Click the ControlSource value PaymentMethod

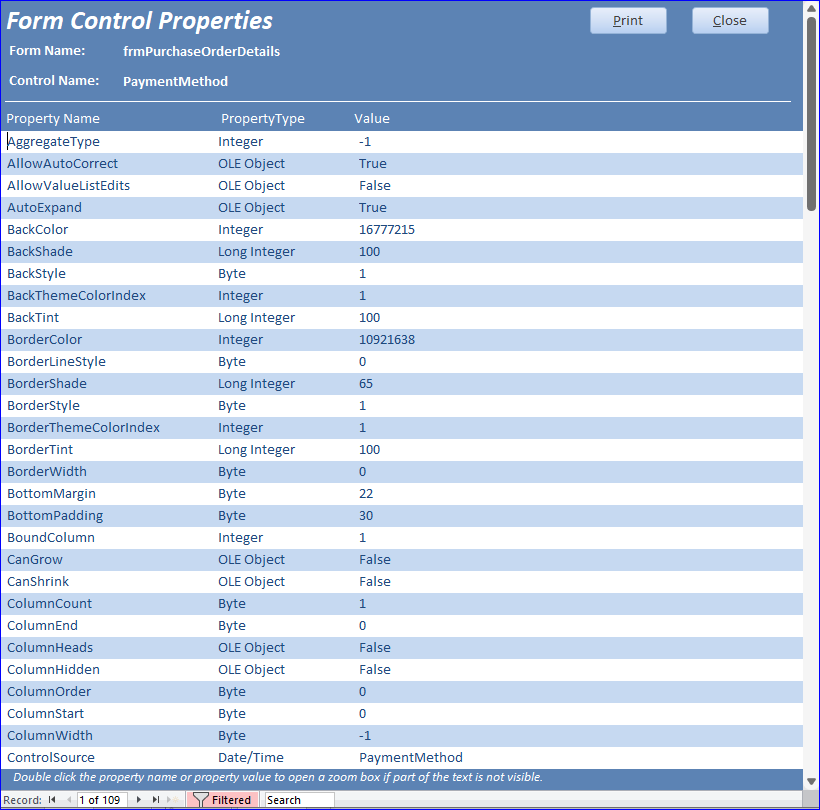[411, 757]
